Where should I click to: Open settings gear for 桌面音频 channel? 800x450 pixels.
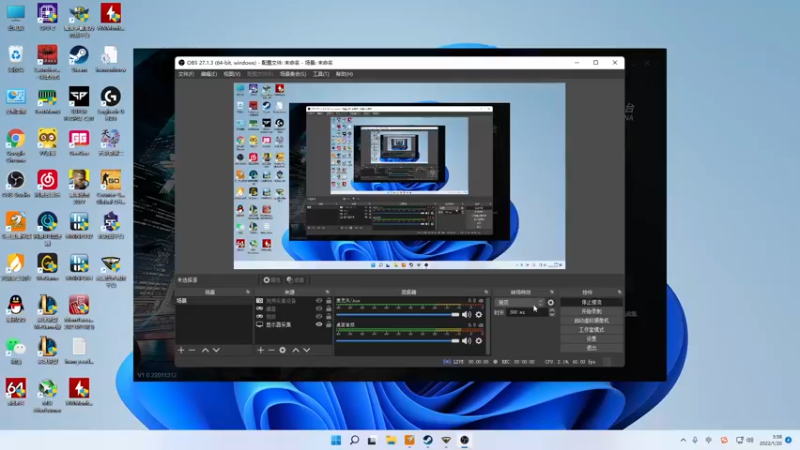478,339
